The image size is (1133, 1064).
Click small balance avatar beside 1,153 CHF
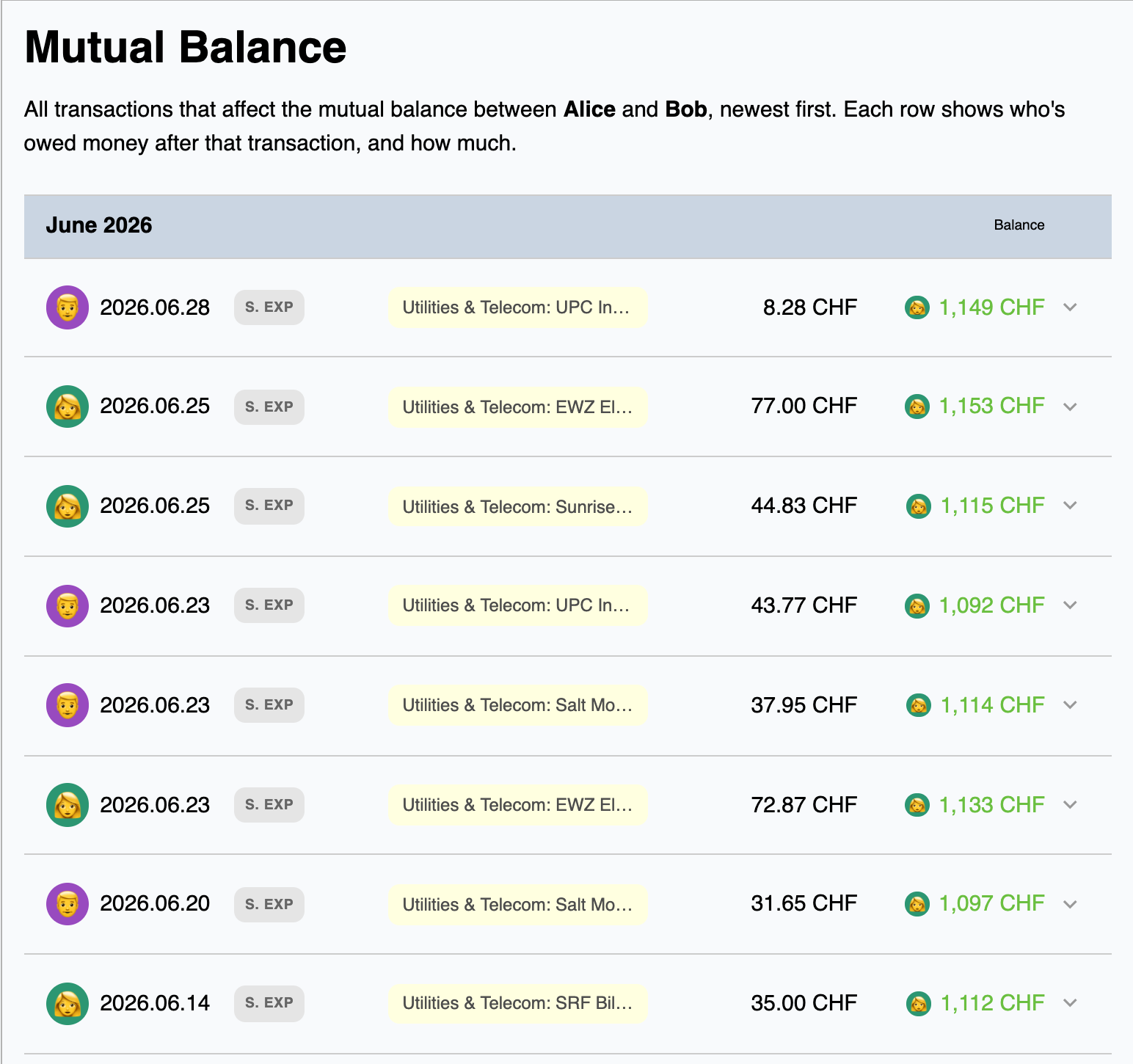[917, 407]
